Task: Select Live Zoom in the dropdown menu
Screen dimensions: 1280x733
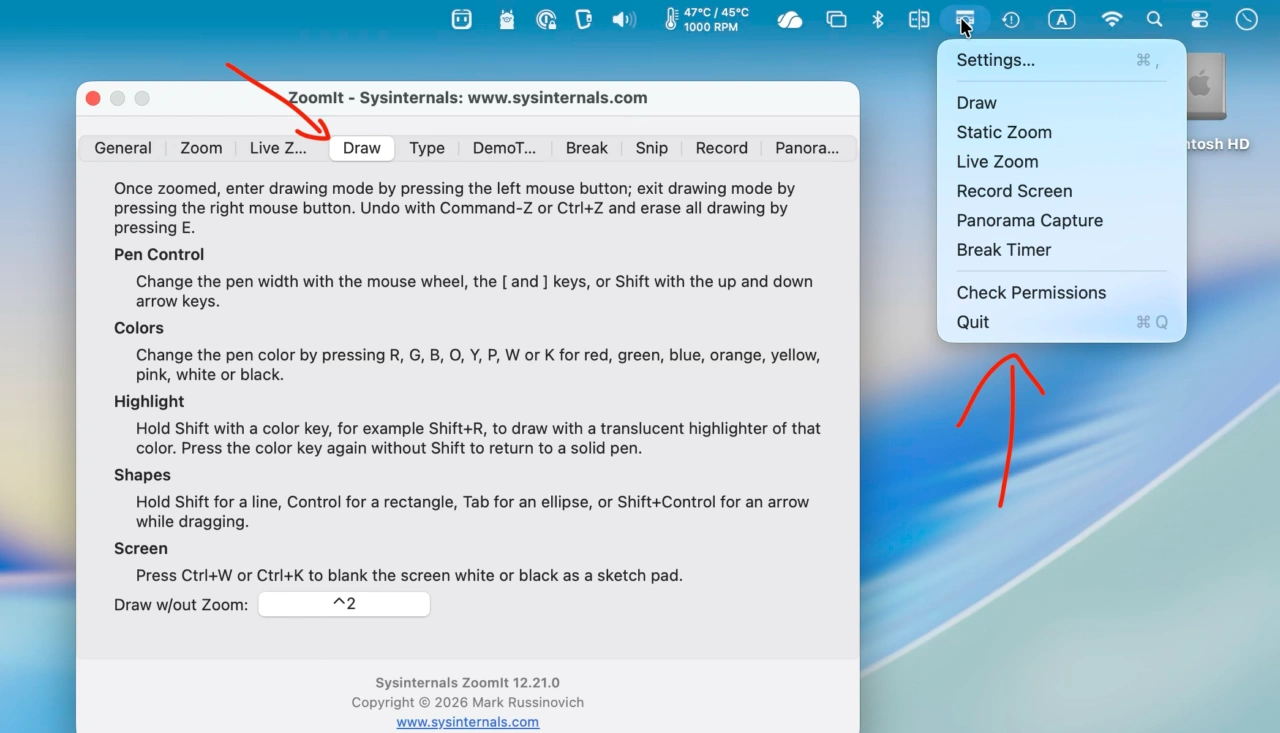Action: click(1061, 162)
